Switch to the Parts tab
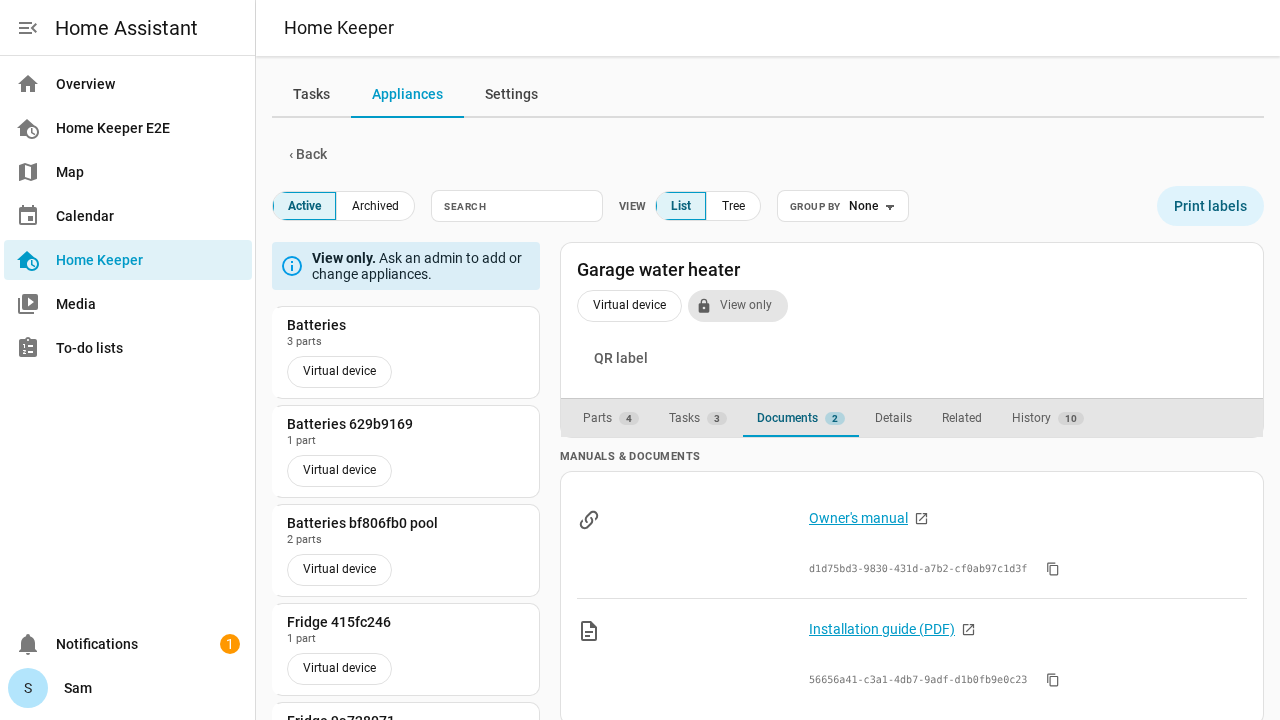 point(610,418)
